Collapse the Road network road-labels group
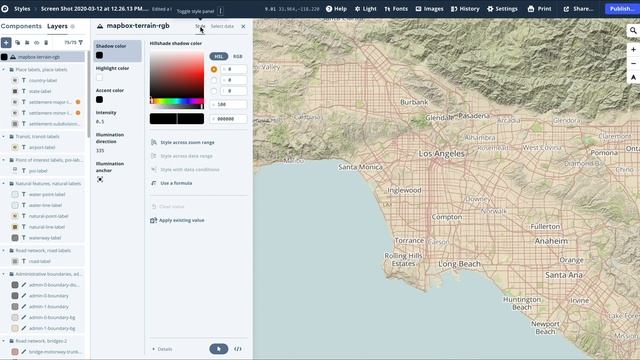This screenshot has width=640, height=360. click(4, 251)
